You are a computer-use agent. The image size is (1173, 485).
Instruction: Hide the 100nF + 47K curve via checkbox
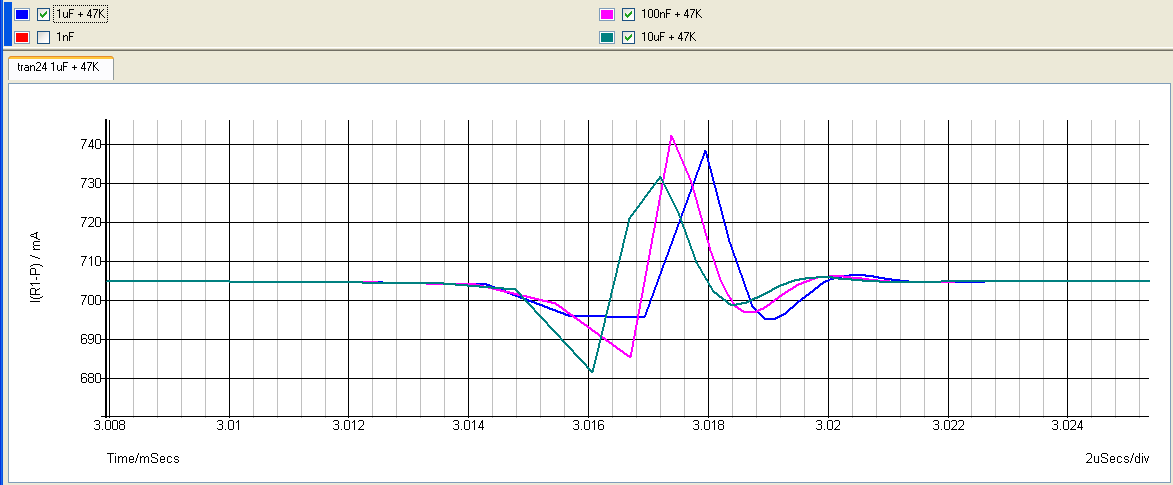pyautogui.click(x=628, y=15)
